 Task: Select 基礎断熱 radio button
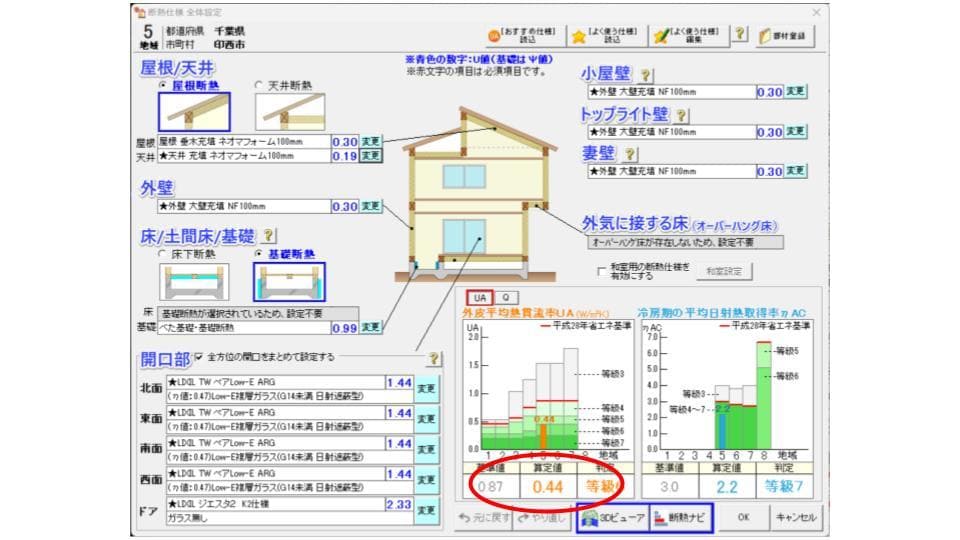click(x=258, y=253)
